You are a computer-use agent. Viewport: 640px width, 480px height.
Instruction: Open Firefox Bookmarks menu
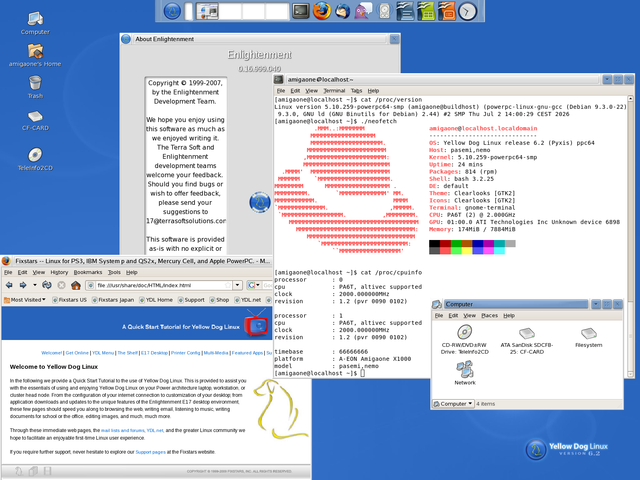(88, 272)
